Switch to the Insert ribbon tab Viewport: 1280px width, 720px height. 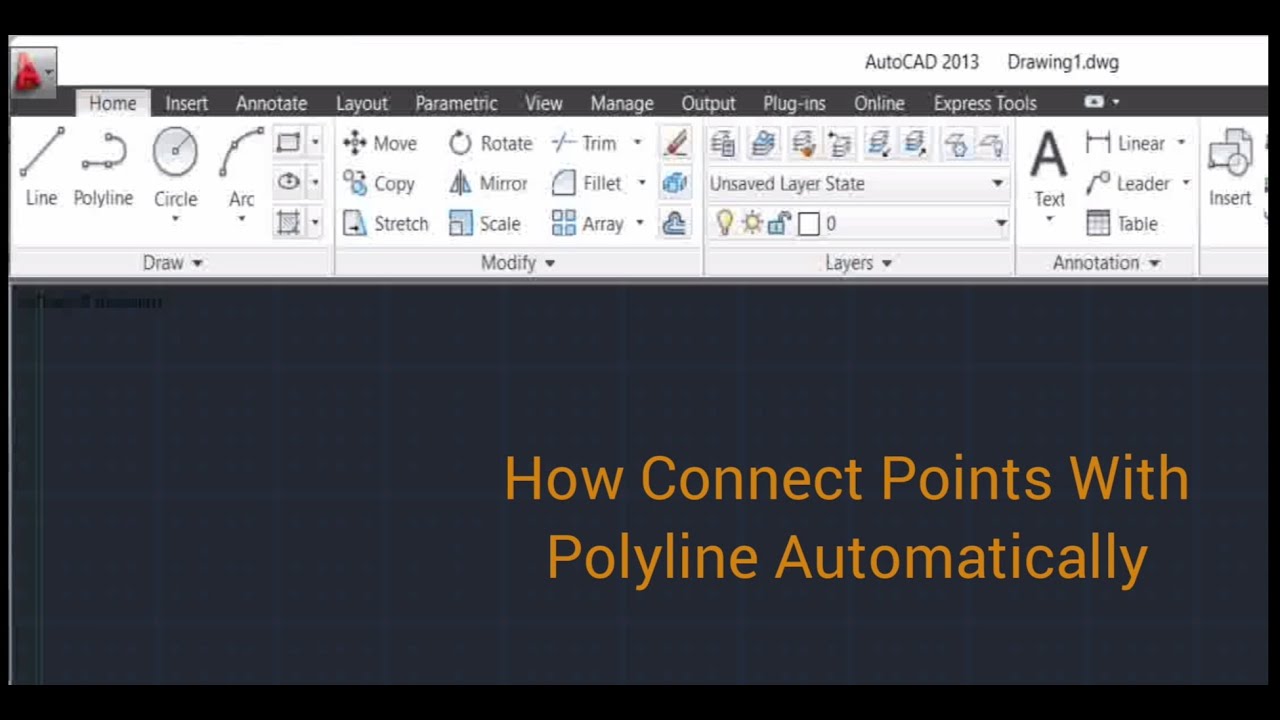coord(186,103)
